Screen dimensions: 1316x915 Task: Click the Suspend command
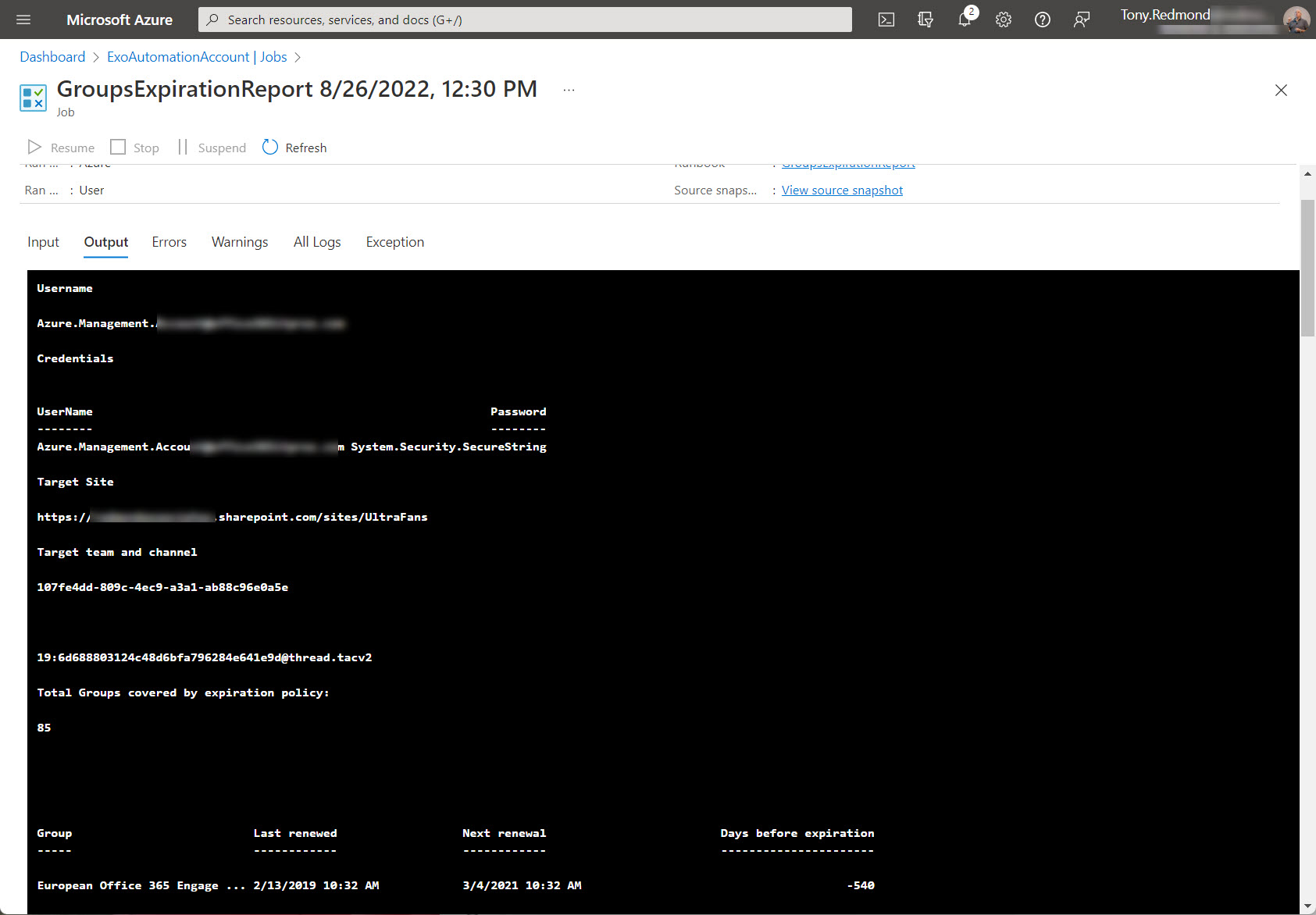[212, 148]
